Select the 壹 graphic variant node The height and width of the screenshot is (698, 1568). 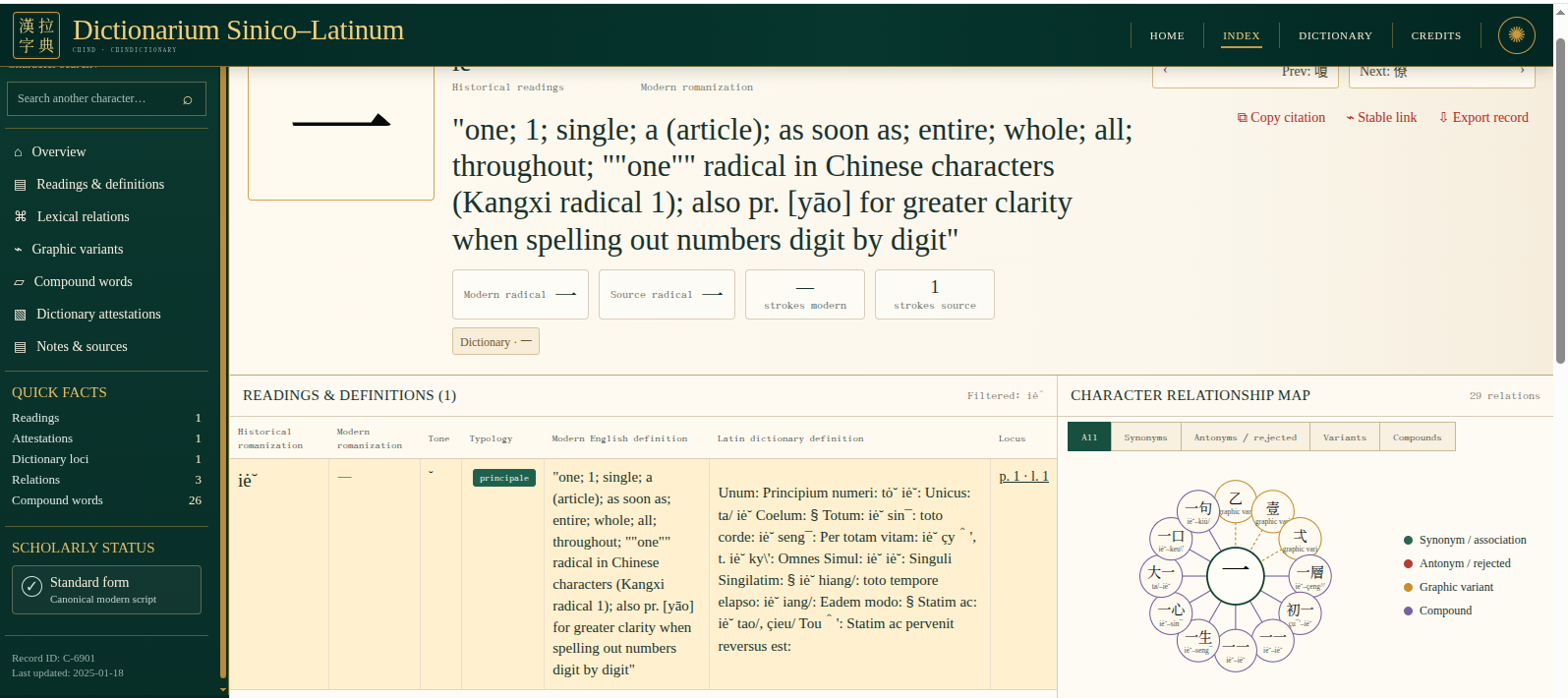[1272, 511]
